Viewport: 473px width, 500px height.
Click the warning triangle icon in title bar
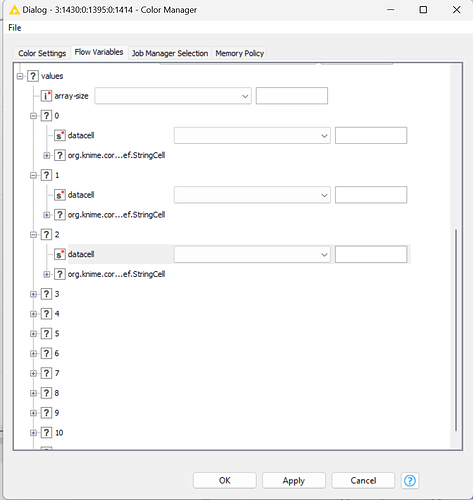point(14,10)
